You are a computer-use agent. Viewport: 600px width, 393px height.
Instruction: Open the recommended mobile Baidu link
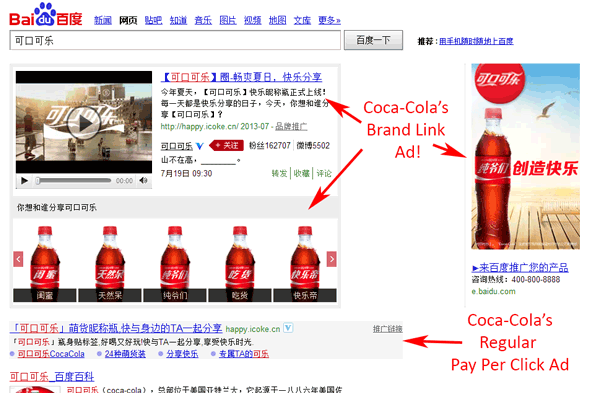pos(476,41)
